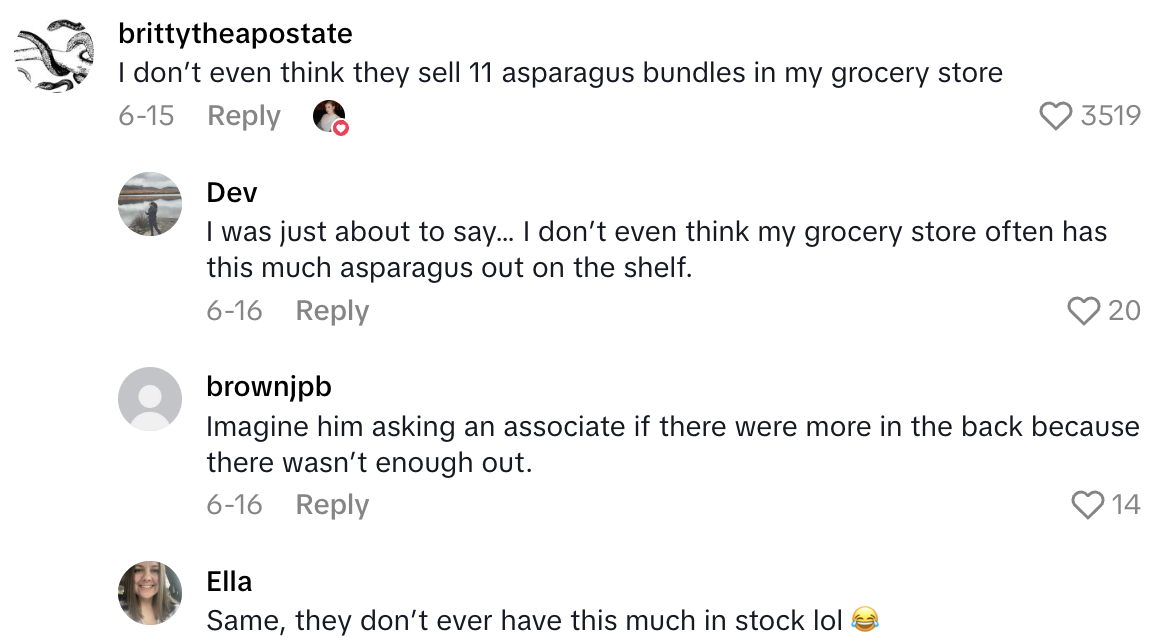Screen dimensions: 1174x644
Task: Click the 6-15 timestamp on the top comment
Action: (146, 116)
